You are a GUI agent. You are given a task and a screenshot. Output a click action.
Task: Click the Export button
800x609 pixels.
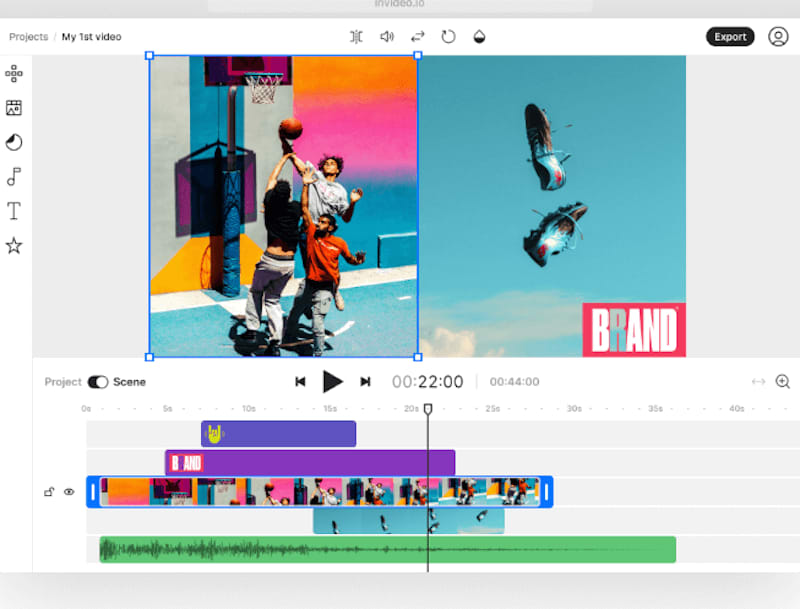[730, 36]
